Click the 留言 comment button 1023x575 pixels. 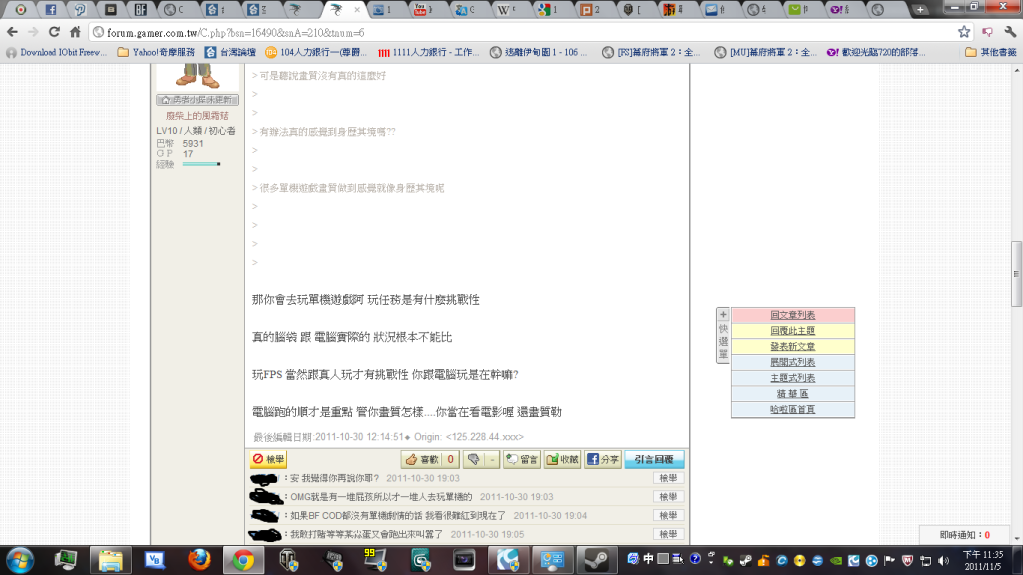522,460
